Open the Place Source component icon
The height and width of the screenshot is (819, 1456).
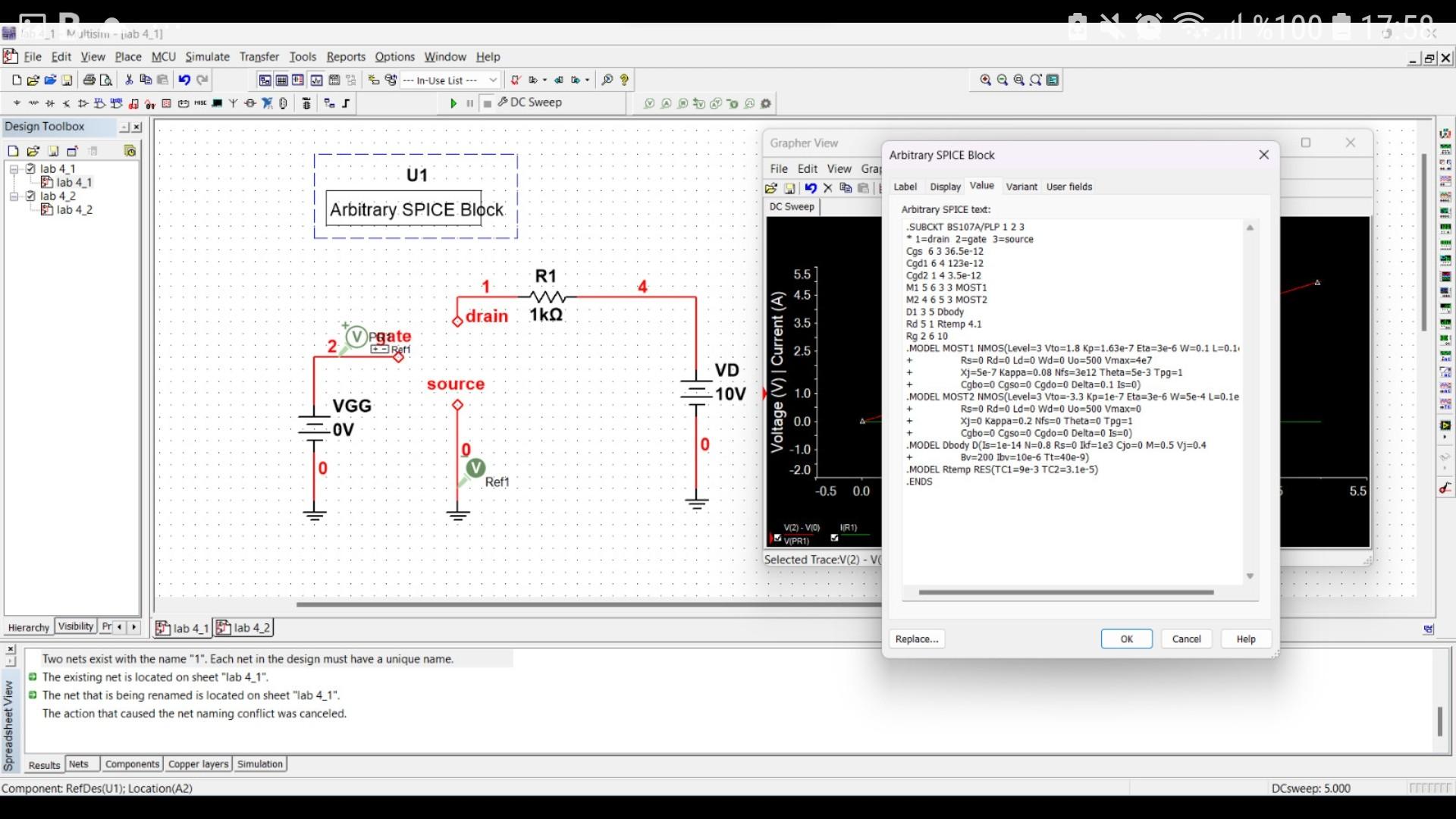click(17, 104)
